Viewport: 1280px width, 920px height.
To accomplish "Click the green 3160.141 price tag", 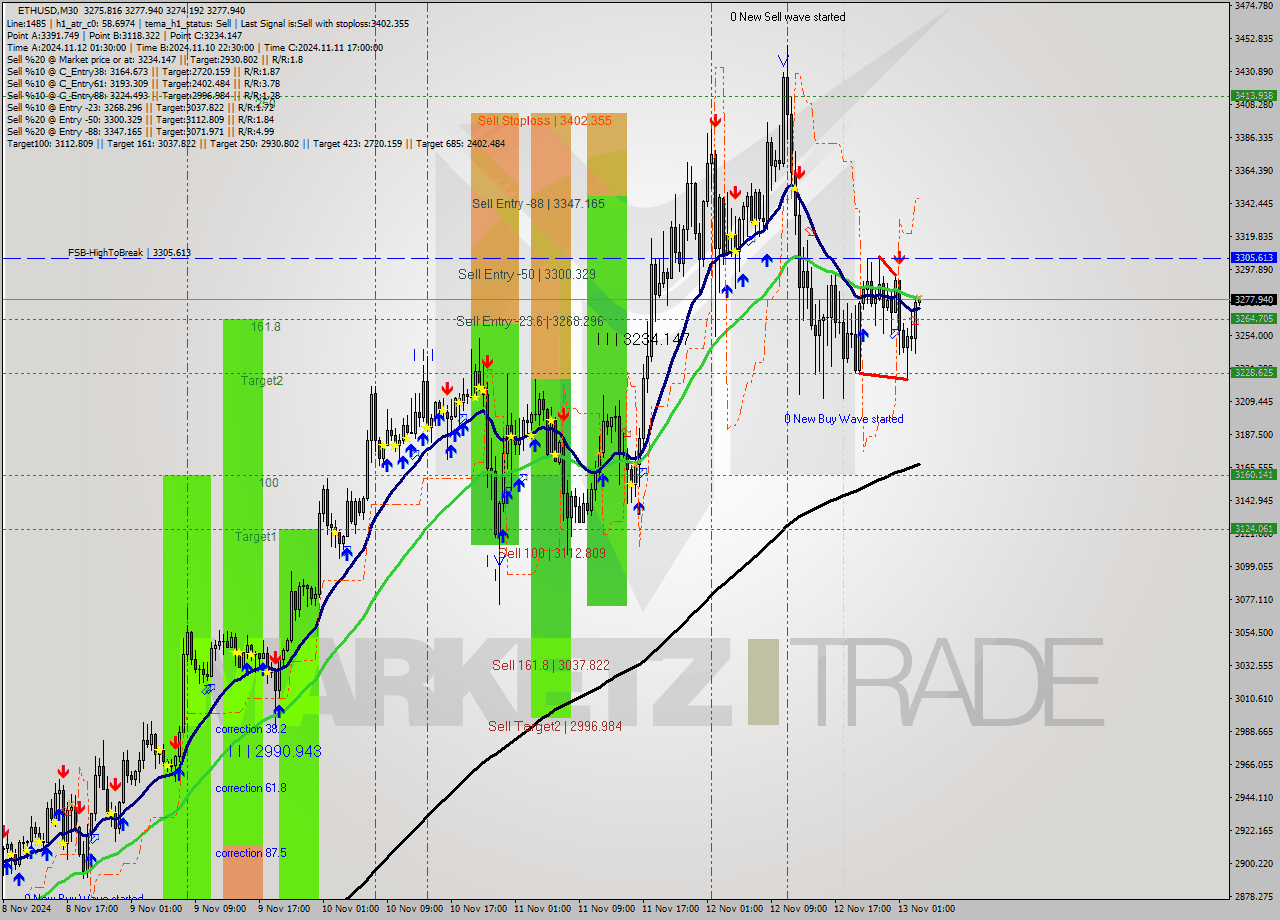I will pos(1253,474).
